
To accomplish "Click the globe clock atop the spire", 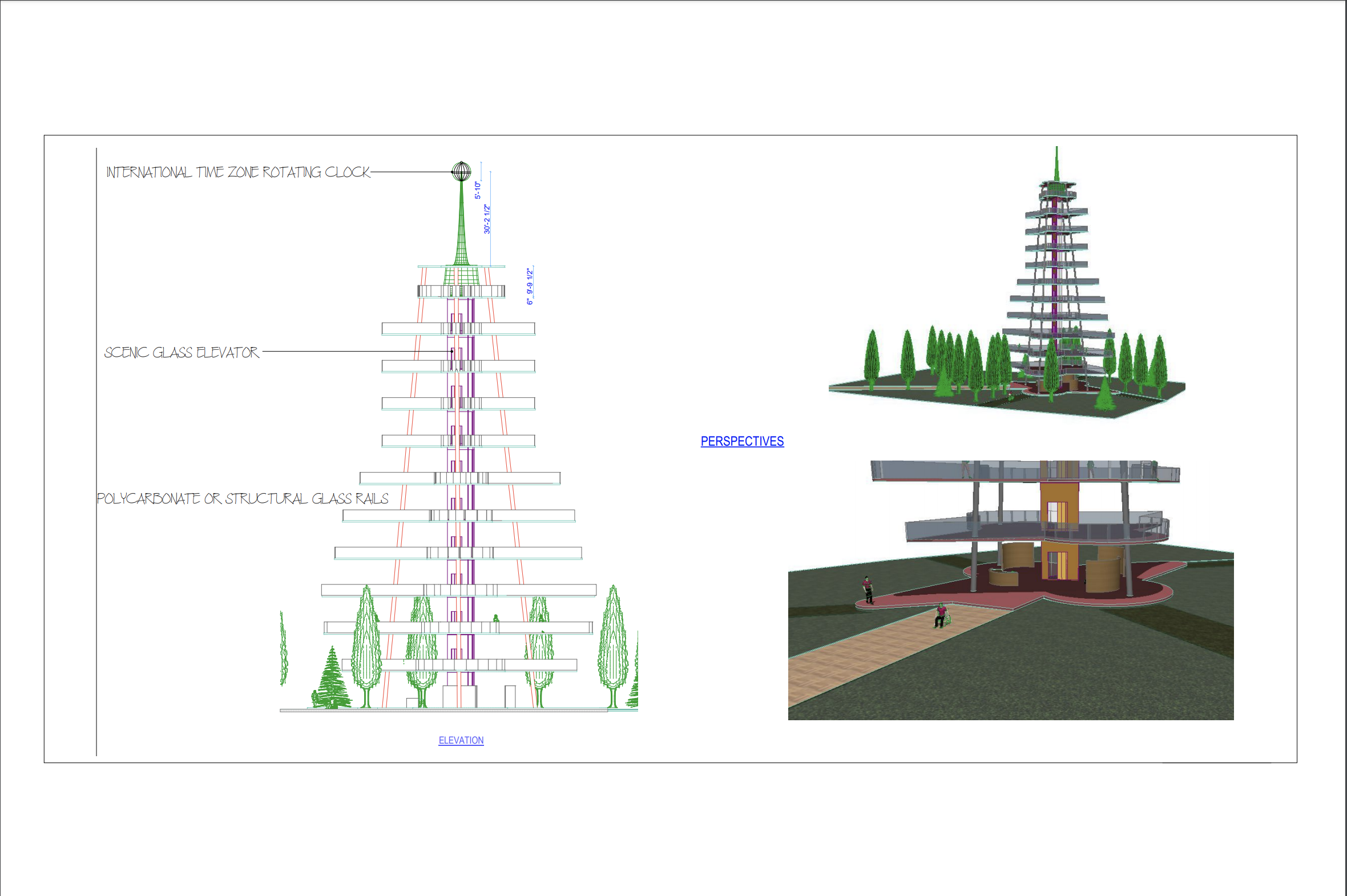I will tap(461, 171).
